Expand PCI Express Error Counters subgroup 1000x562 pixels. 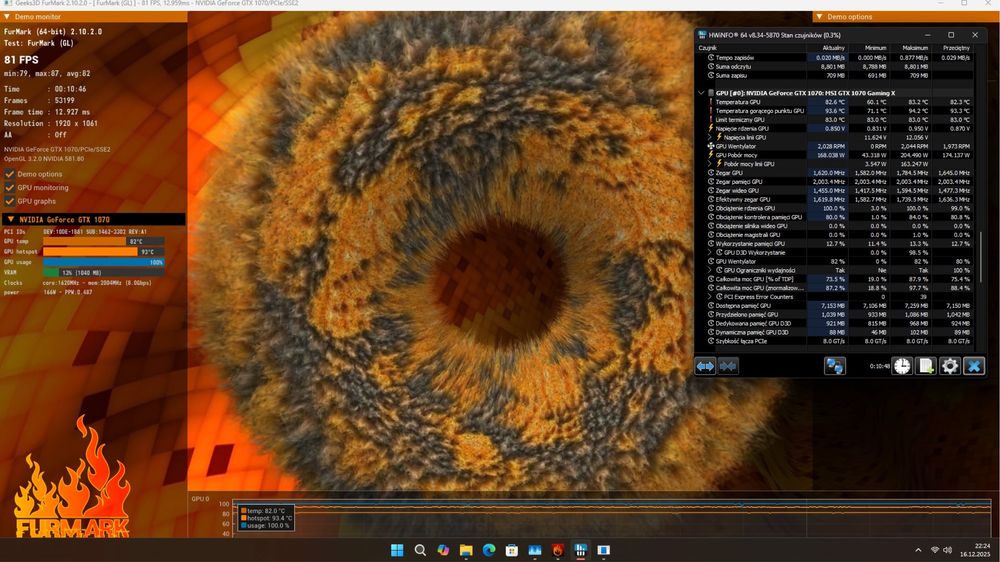pyautogui.click(x=710, y=297)
